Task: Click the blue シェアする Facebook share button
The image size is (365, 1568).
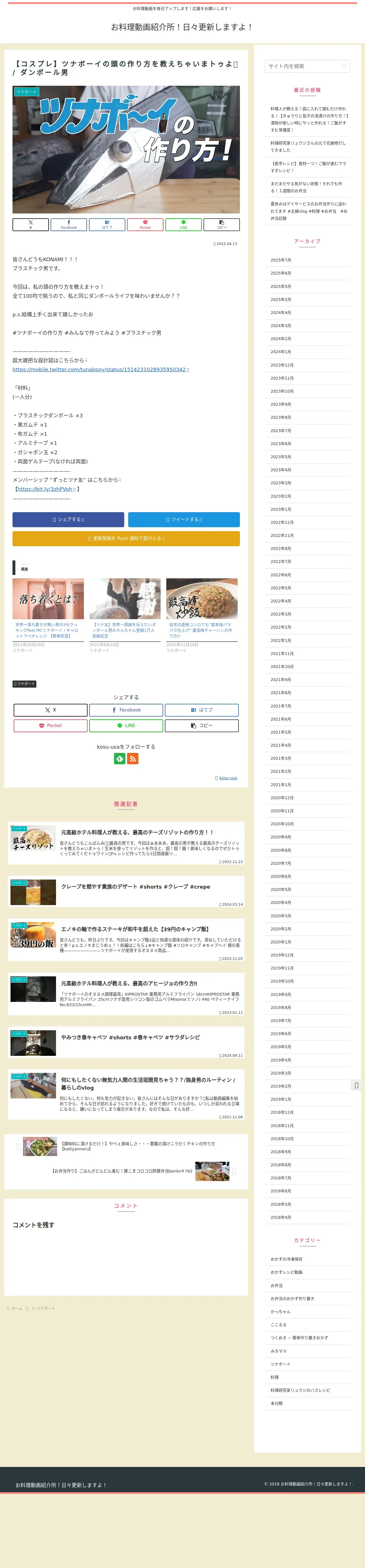Action: pos(68,519)
